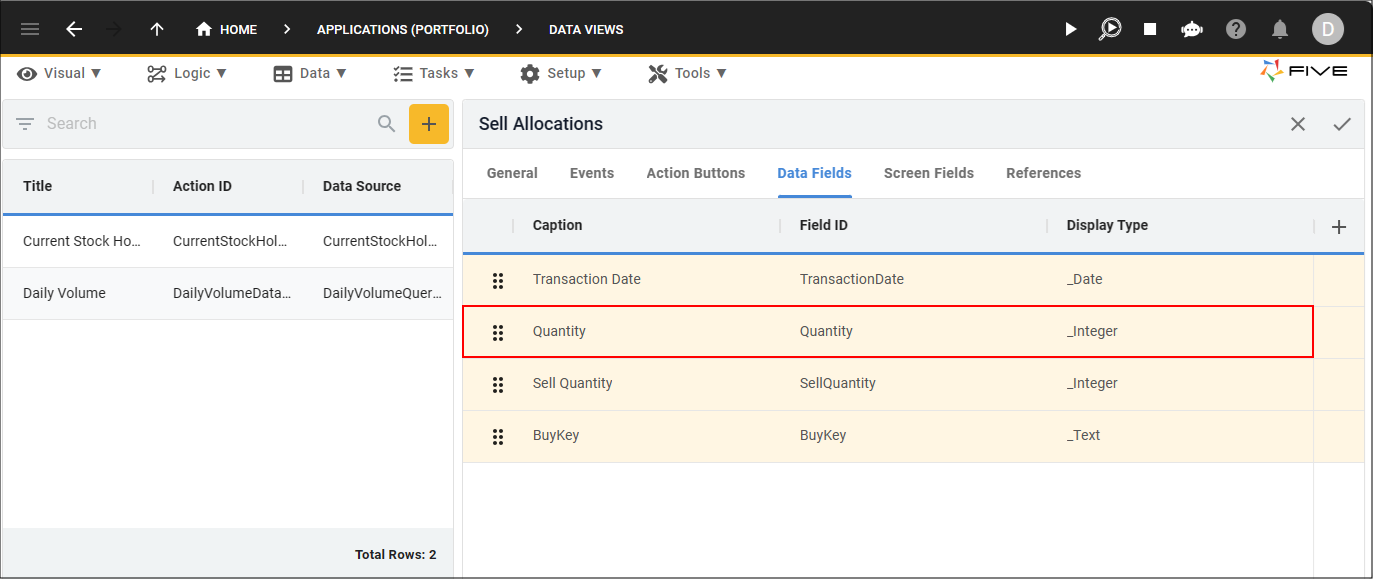Go to HOME breadcrumb link
This screenshot has height=579, width=1373.
click(227, 29)
